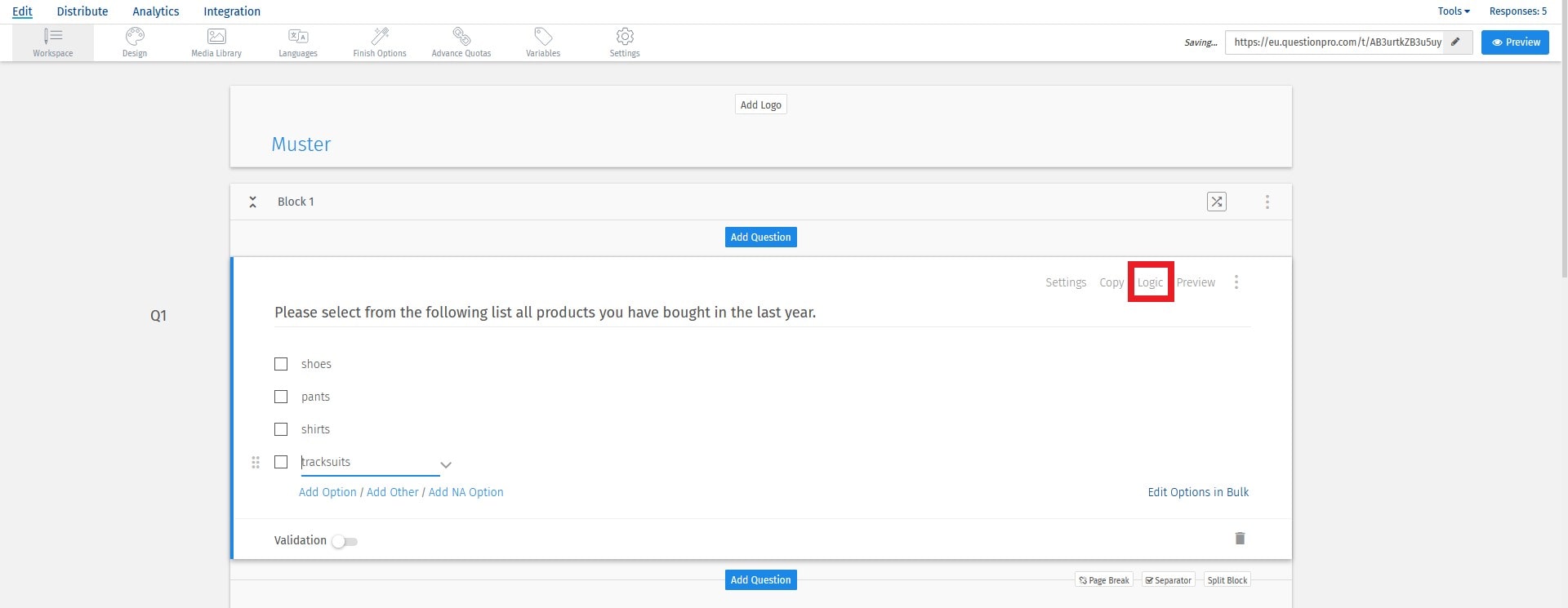Click the Responses: 5 counter

point(1517,11)
